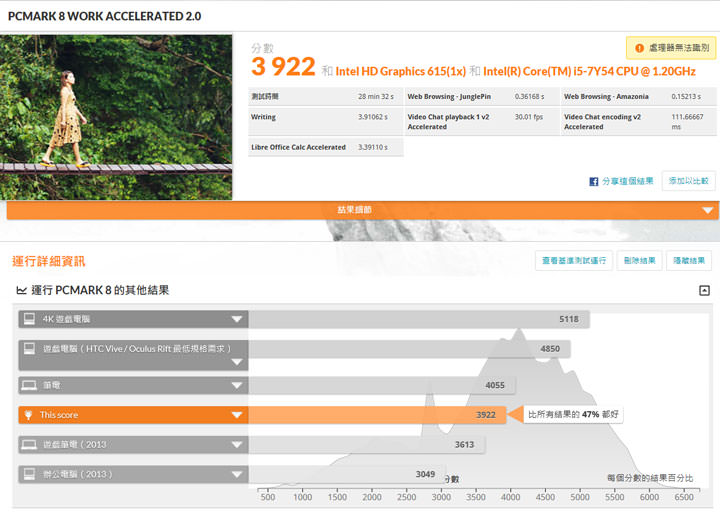Open the 4K gaming PC row dropdown arrow

[237, 320]
